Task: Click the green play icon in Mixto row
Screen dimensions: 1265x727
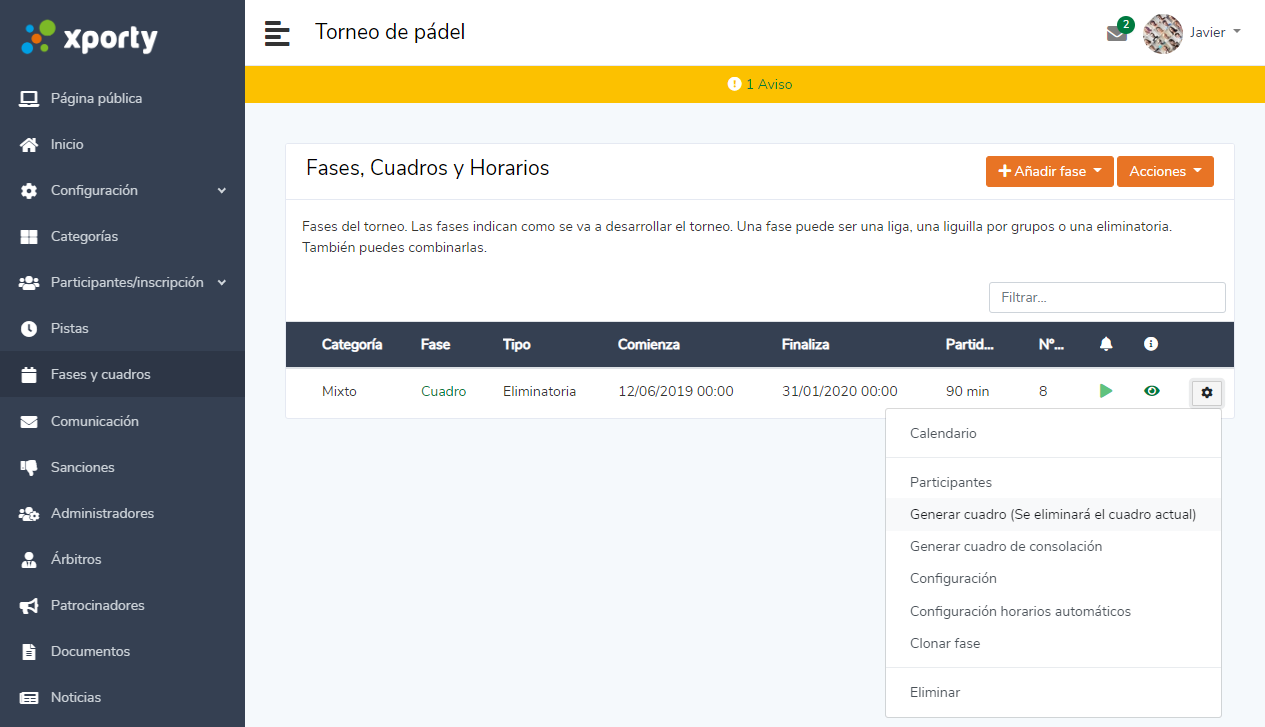Action: 1105,391
